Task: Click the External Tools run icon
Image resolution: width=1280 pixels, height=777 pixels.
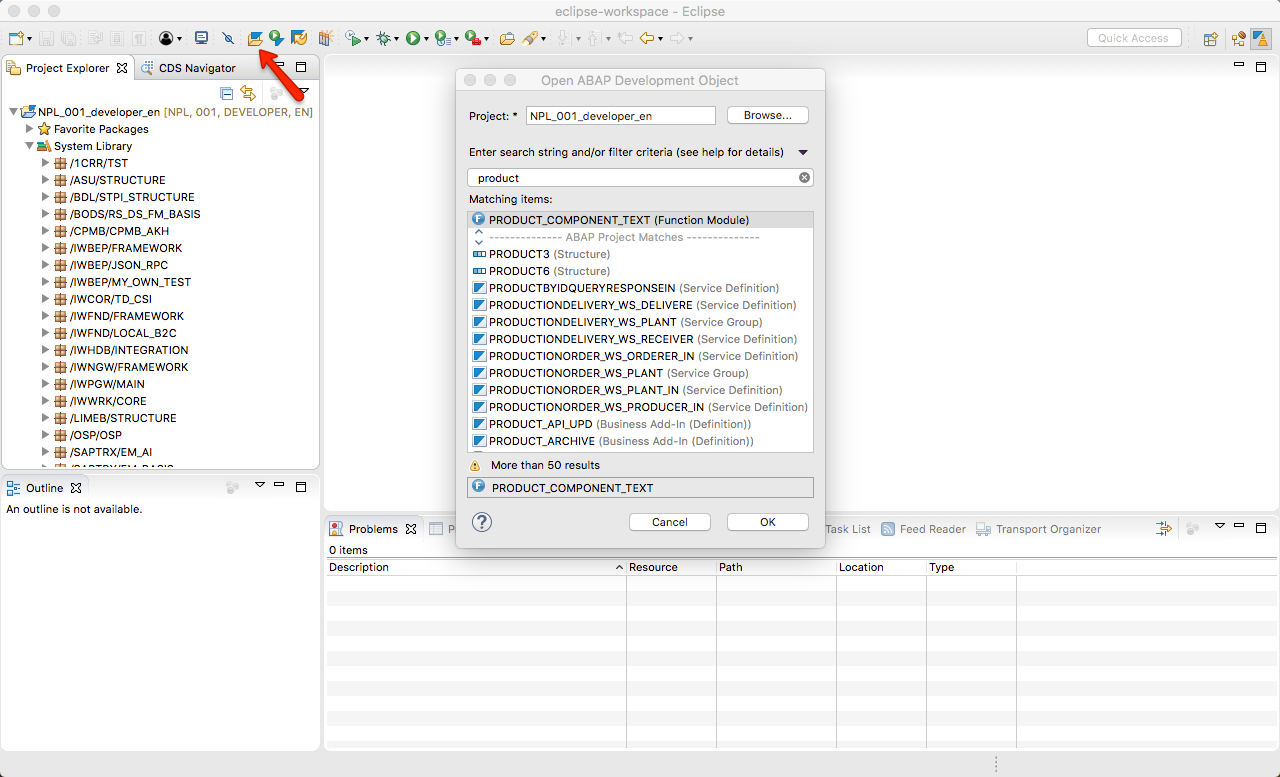Action: [x=472, y=38]
